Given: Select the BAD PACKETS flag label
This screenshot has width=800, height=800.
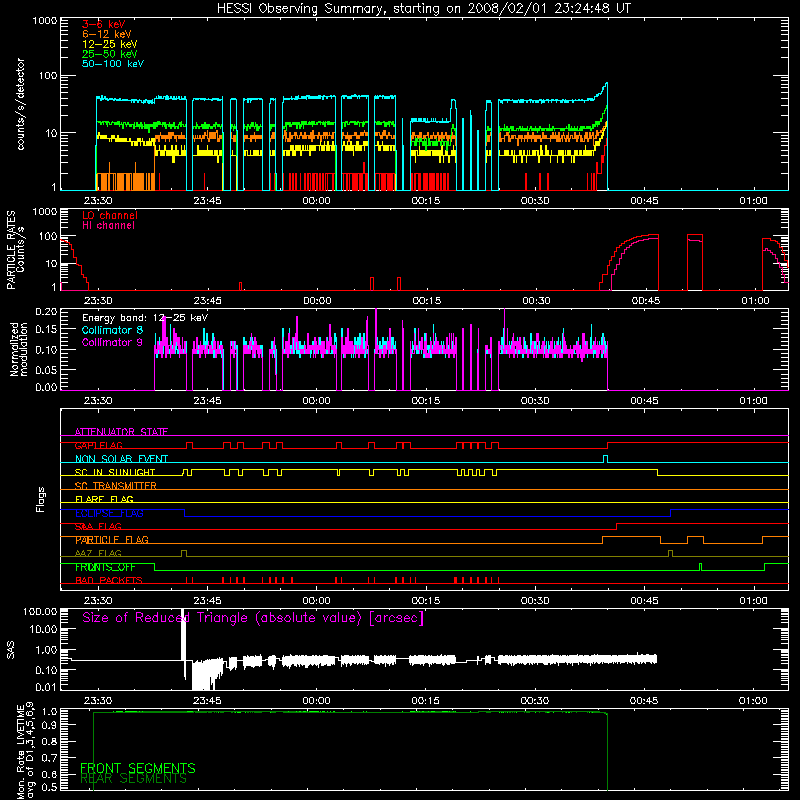Looking at the screenshot, I should point(109,581).
